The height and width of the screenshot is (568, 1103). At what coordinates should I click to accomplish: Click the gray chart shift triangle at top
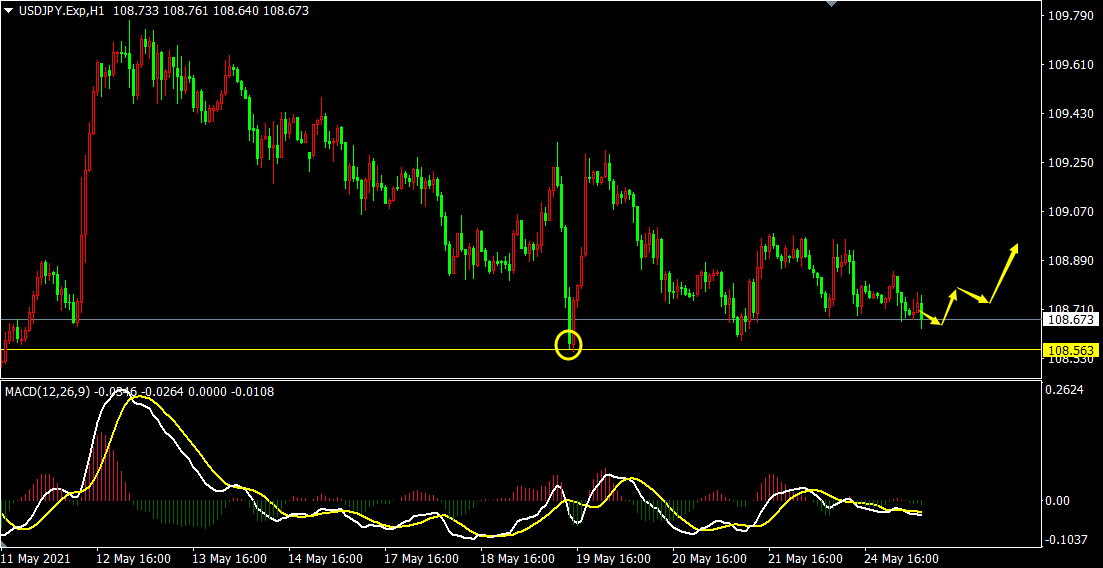(x=829, y=4)
